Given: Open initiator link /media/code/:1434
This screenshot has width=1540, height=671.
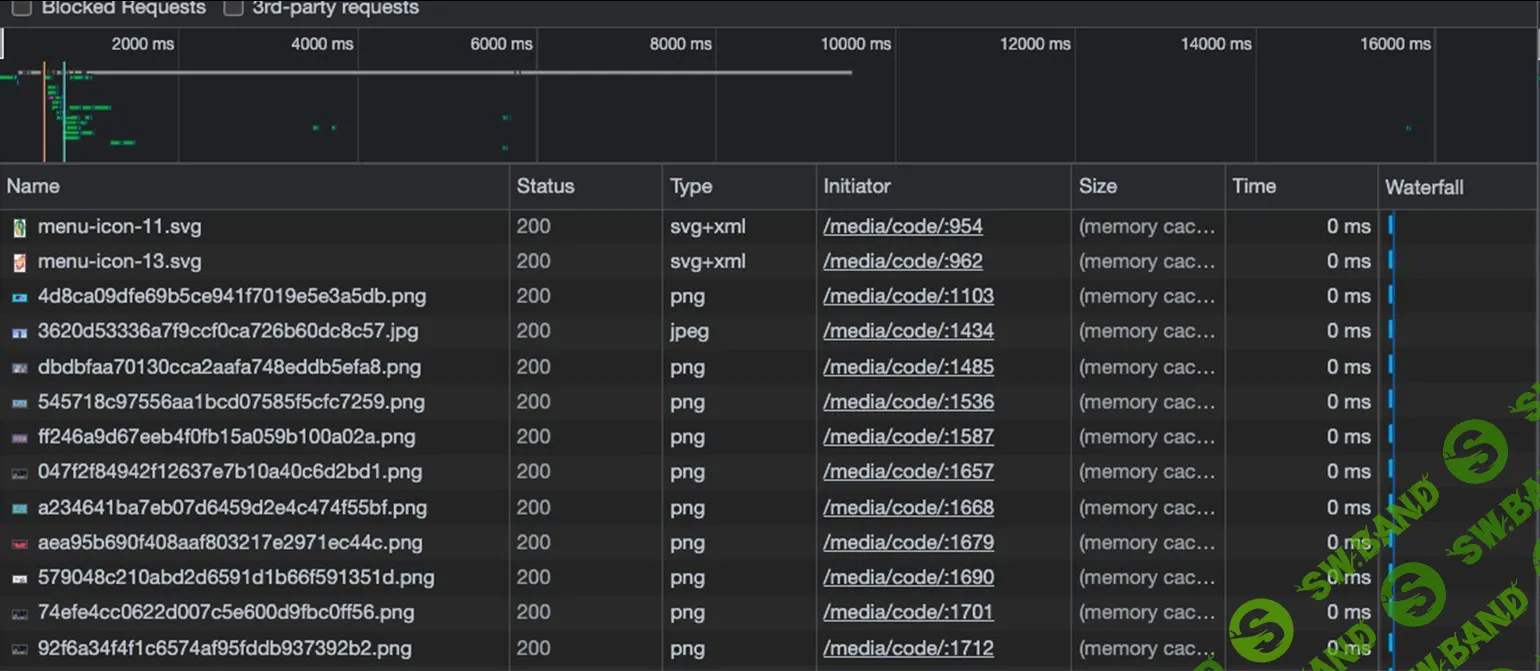Looking at the screenshot, I should point(908,331).
